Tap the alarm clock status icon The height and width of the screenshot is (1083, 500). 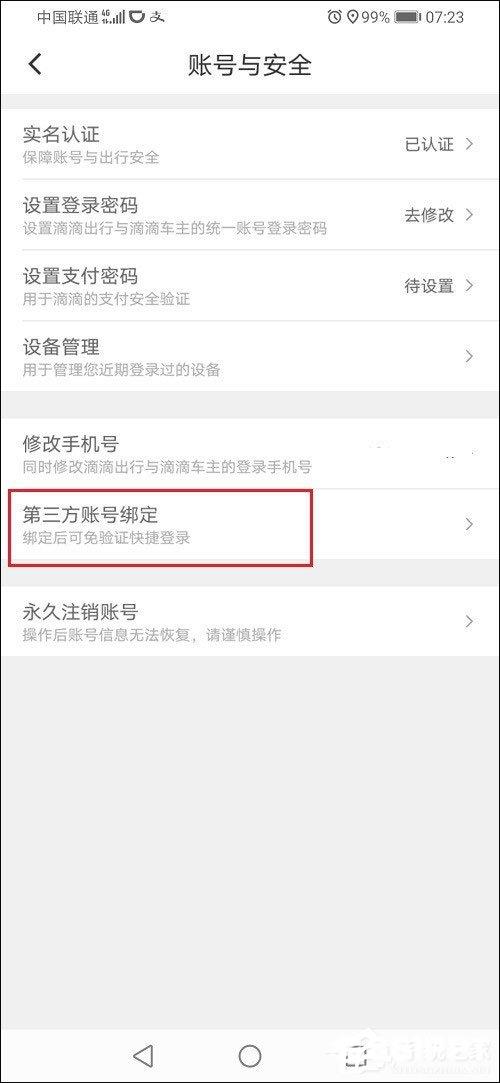335,17
